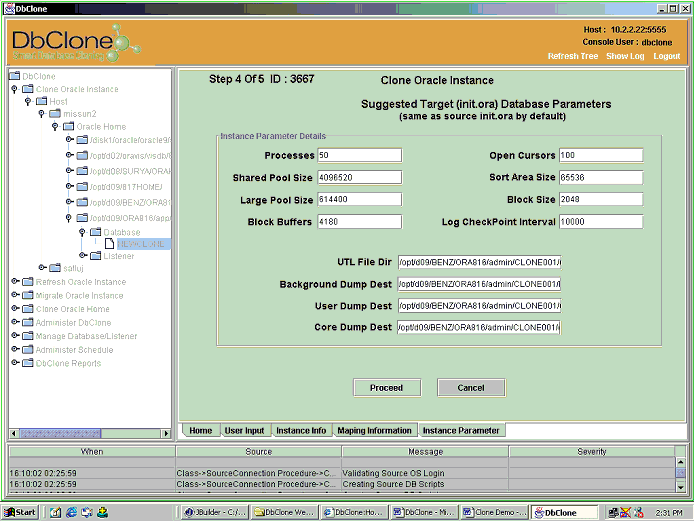Click the Large Pool Size field
694x521 pixels.
click(x=359, y=200)
